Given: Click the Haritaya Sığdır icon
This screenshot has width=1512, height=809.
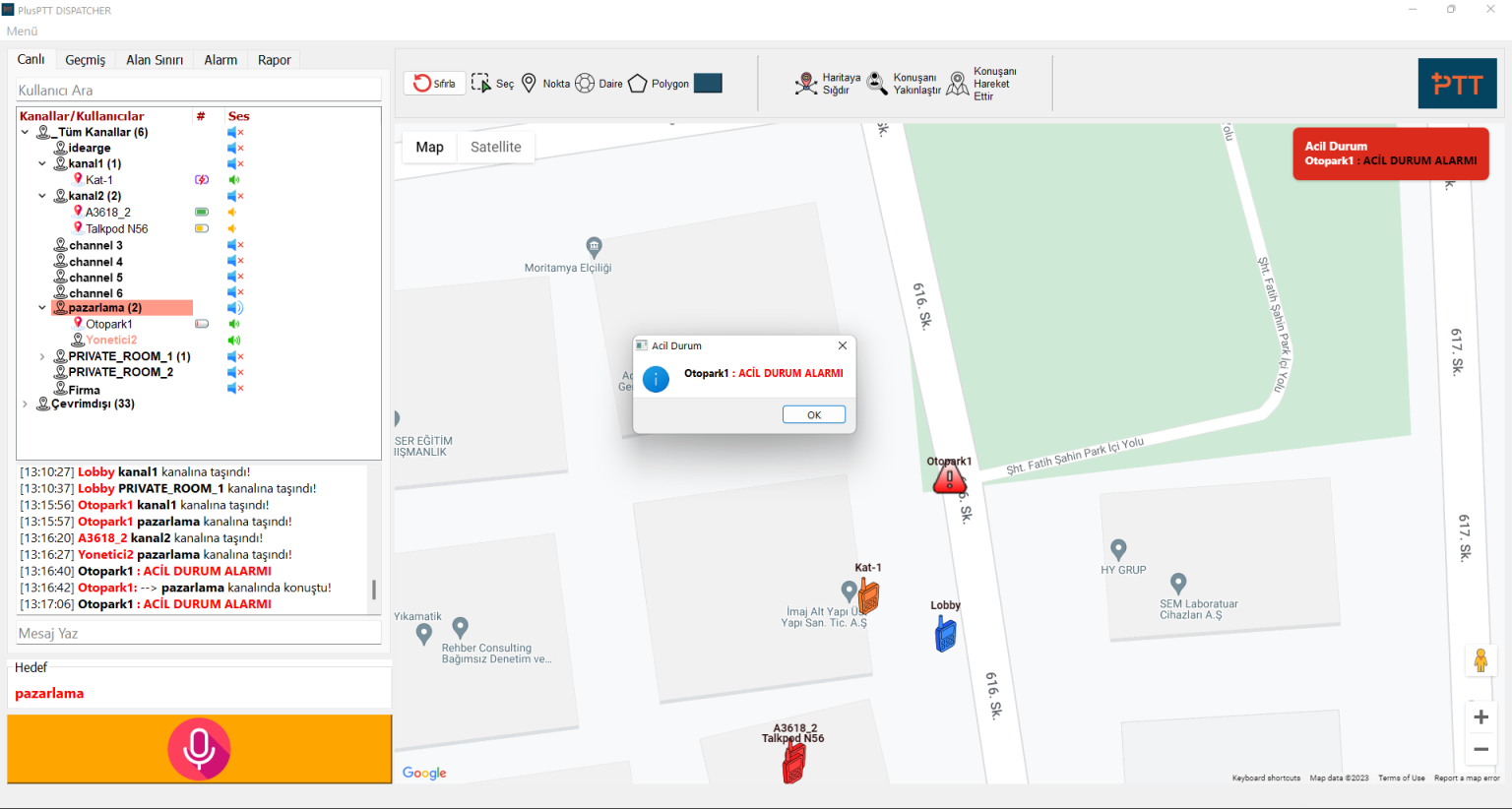Looking at the screenshot, I should pyautogui.click(x=827, y=84).
